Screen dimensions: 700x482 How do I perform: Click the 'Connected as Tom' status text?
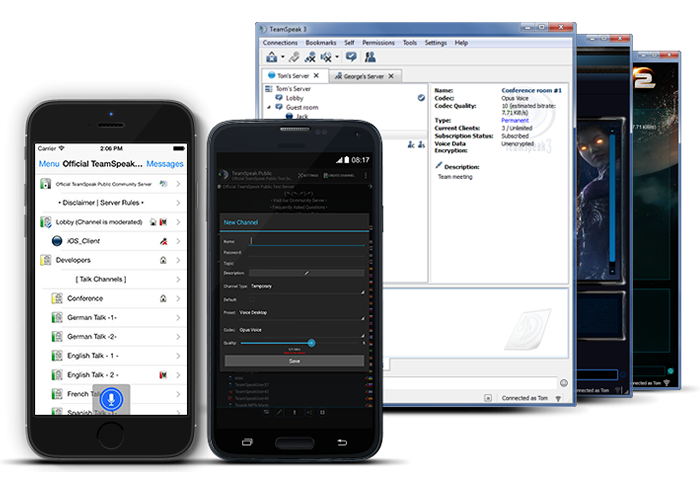(525, 398)
